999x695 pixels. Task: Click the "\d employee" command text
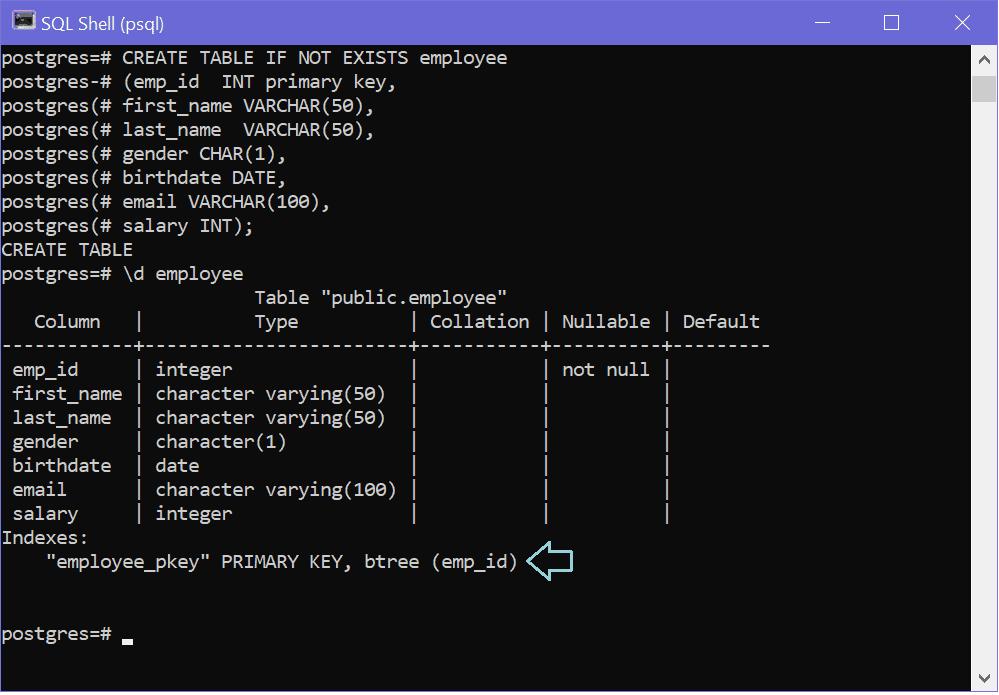click(x=183, y=273)
